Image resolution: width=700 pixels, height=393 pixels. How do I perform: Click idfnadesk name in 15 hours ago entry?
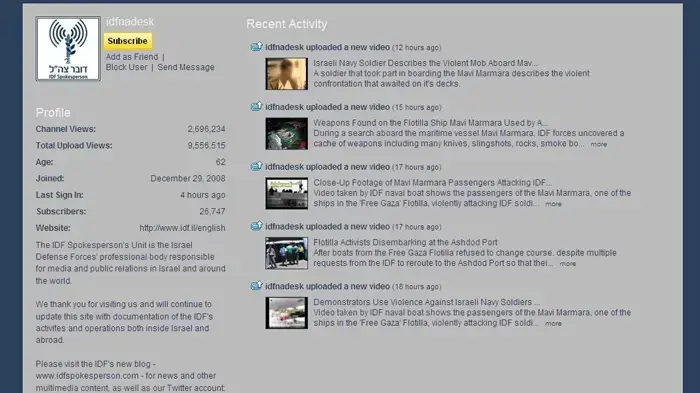point(284,107)
